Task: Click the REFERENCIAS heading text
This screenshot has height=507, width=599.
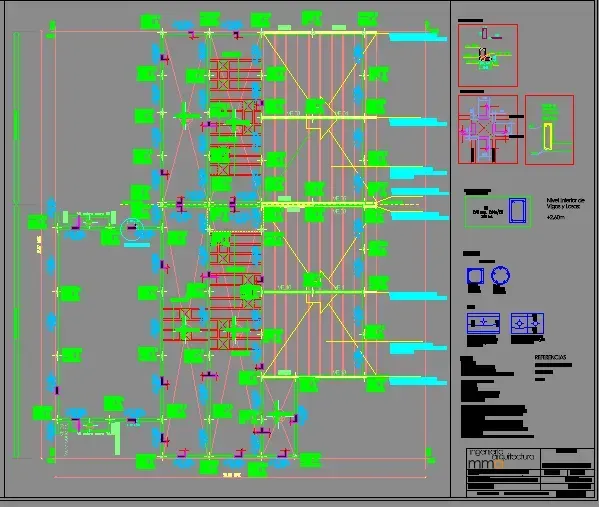Action: (550, 358)
